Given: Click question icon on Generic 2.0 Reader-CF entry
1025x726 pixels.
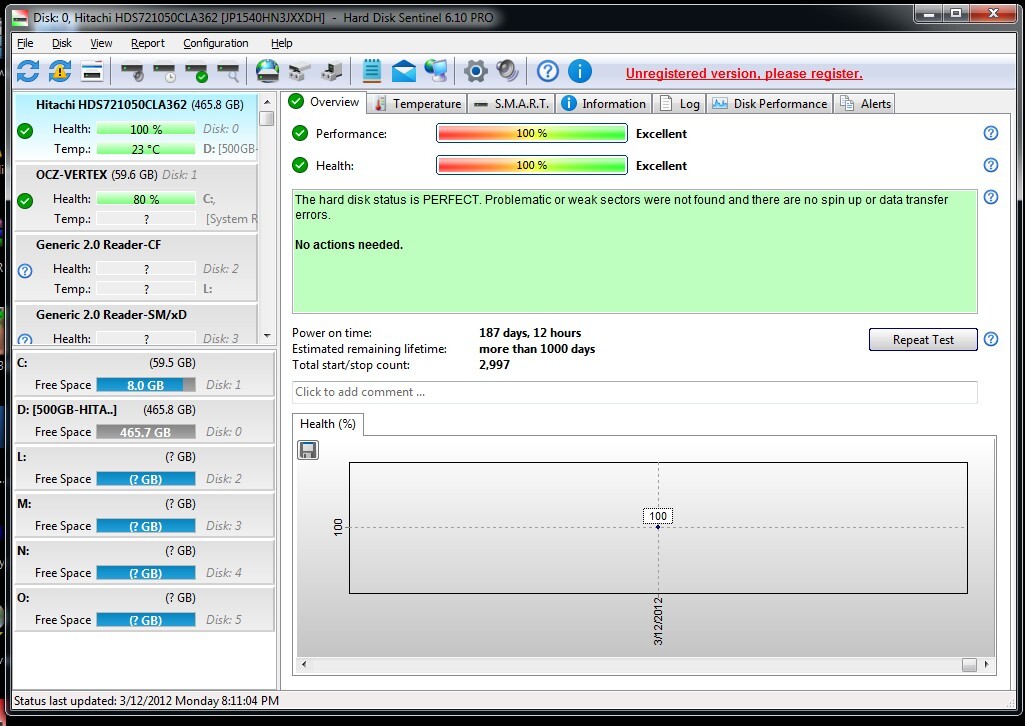Looking at the screenshot, I should coord(25,271).
